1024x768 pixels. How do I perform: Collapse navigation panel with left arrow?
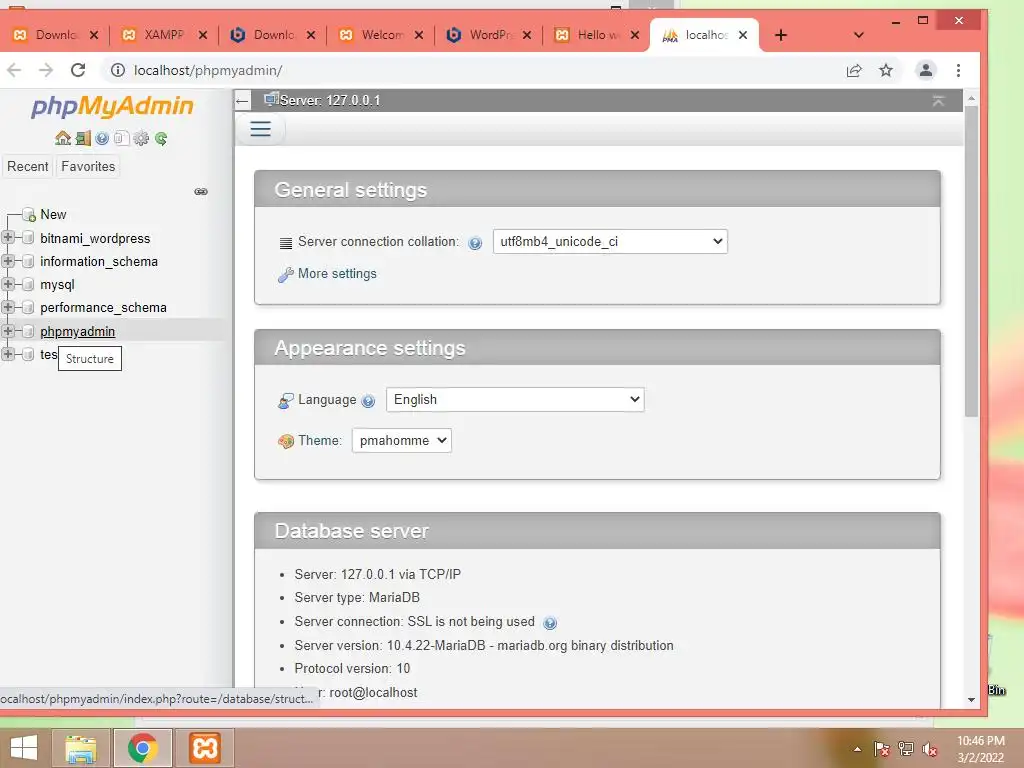(242, 101)
